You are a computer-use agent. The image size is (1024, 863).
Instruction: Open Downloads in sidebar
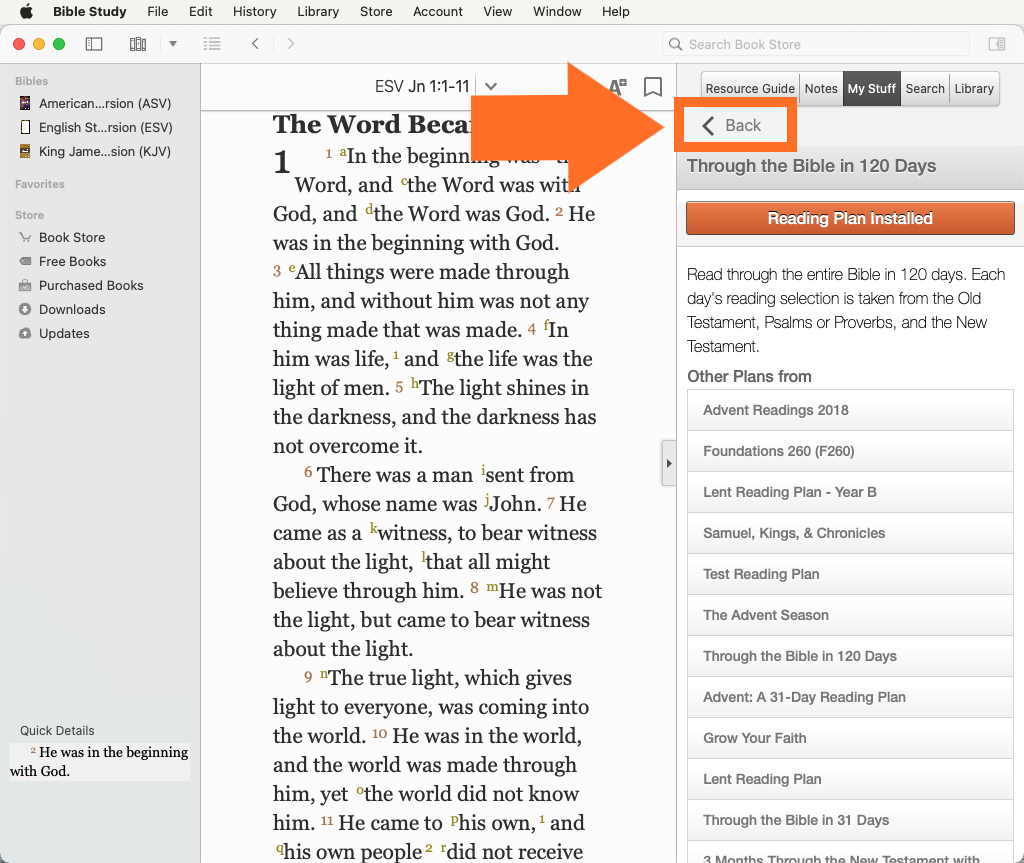(x=72, y=310)
